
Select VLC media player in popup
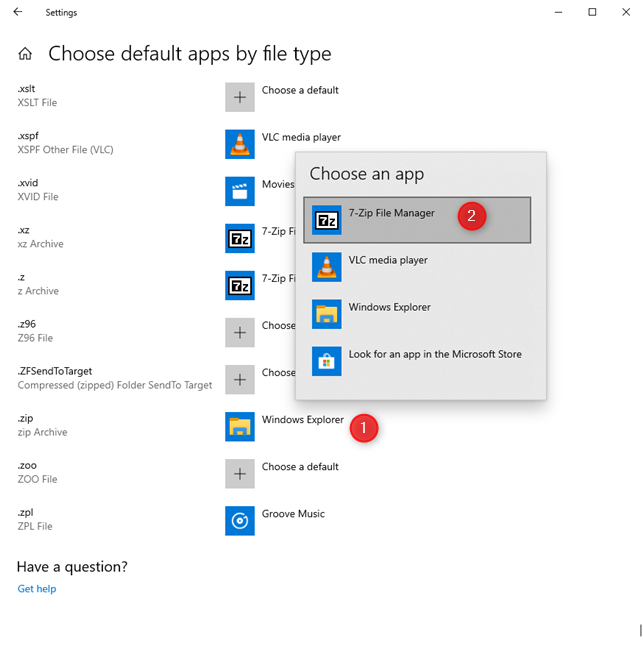(417, 267)
